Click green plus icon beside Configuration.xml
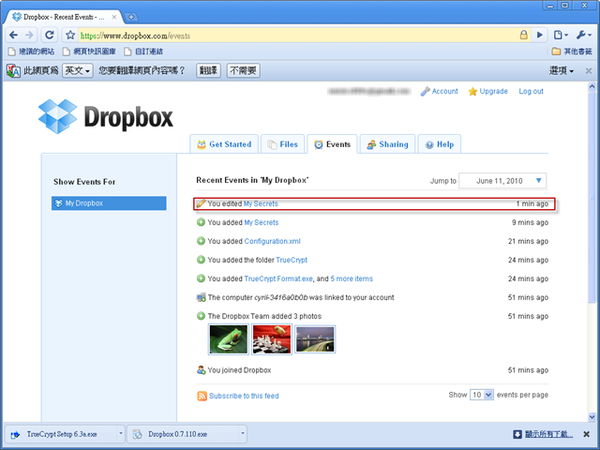Screen dimensions: 600x450 click(x=201, y=241)
